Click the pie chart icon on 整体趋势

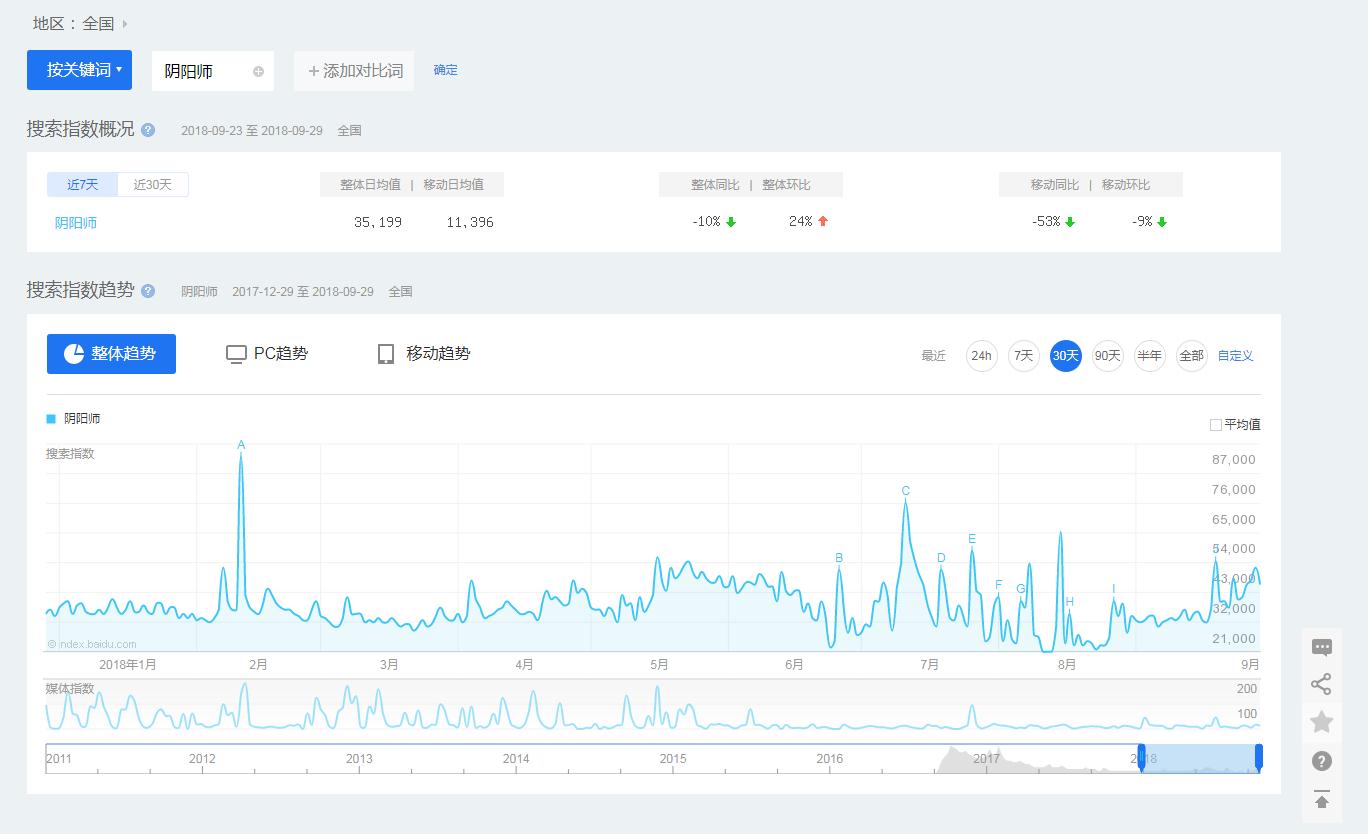coord(74,354)
